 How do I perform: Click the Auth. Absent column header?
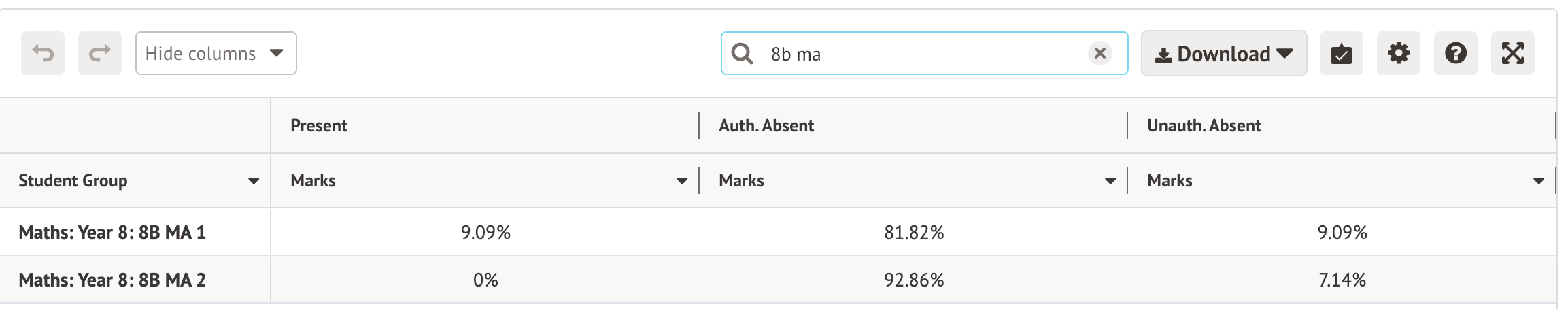(x=766, y=126)
